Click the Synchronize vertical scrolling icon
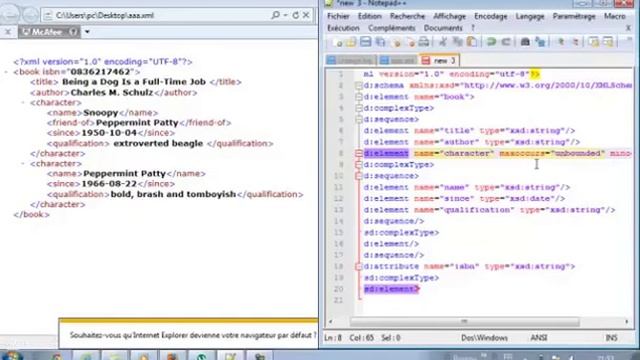This screenshot has height=360, width=640. coord(594,42)
